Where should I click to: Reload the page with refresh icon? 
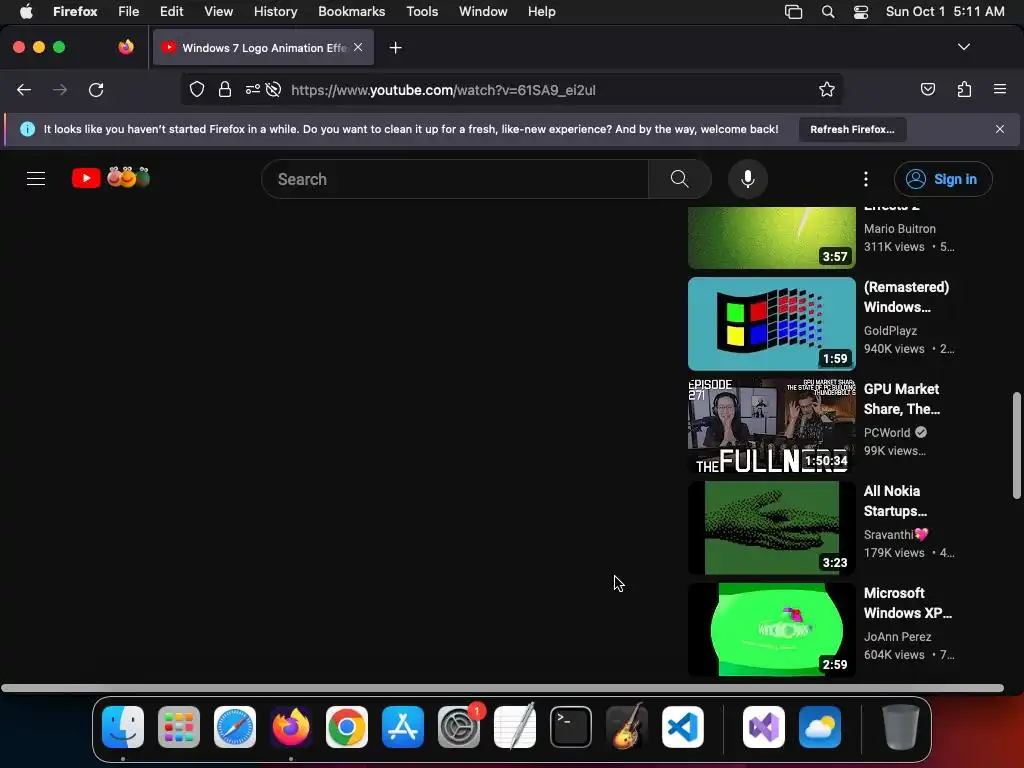point(96,89)
